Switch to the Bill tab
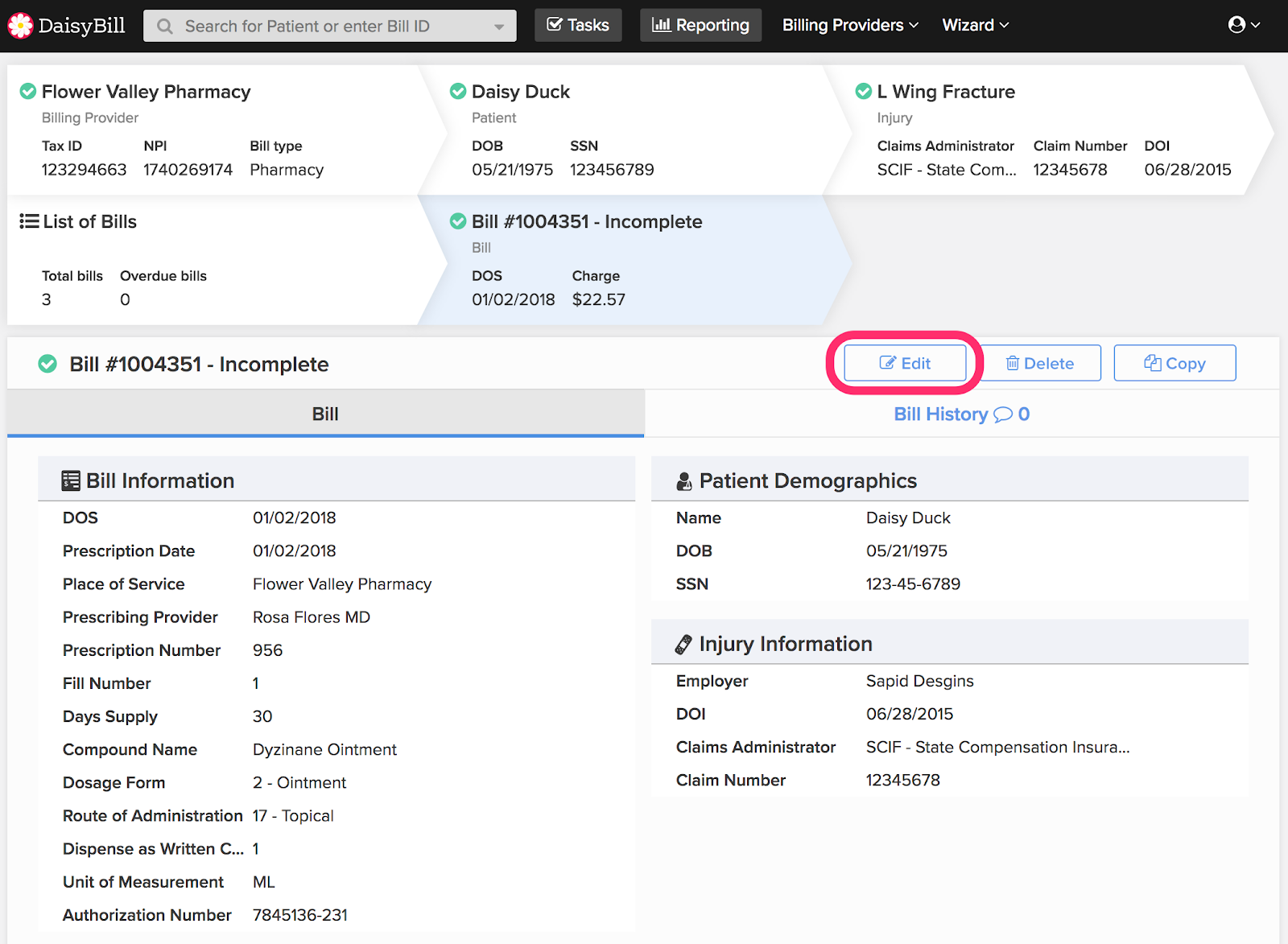 tap(325, 414)
